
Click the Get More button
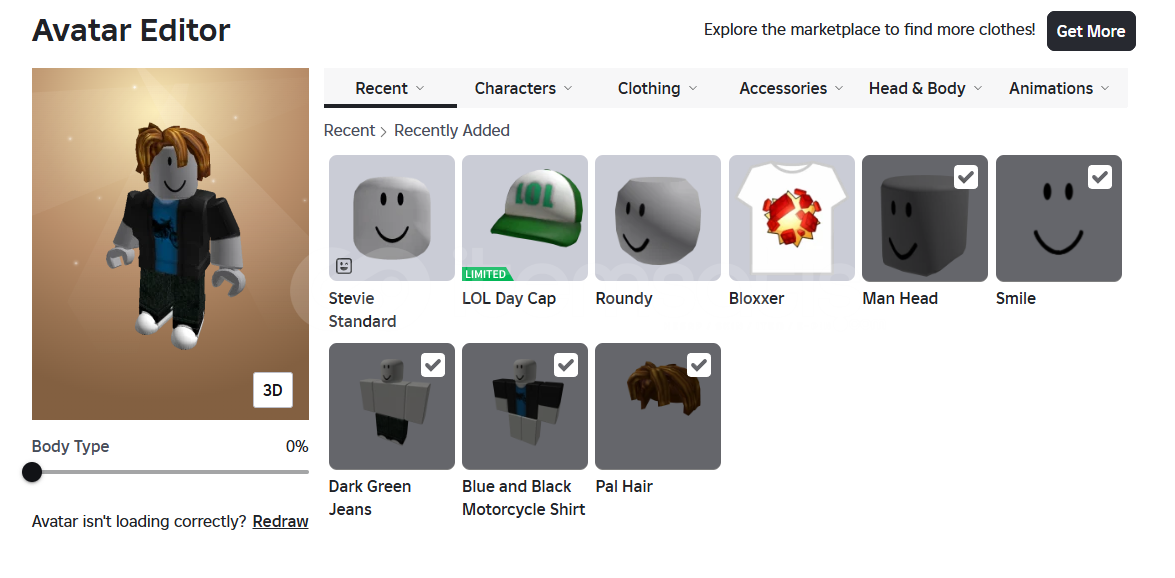(1091, 31)
